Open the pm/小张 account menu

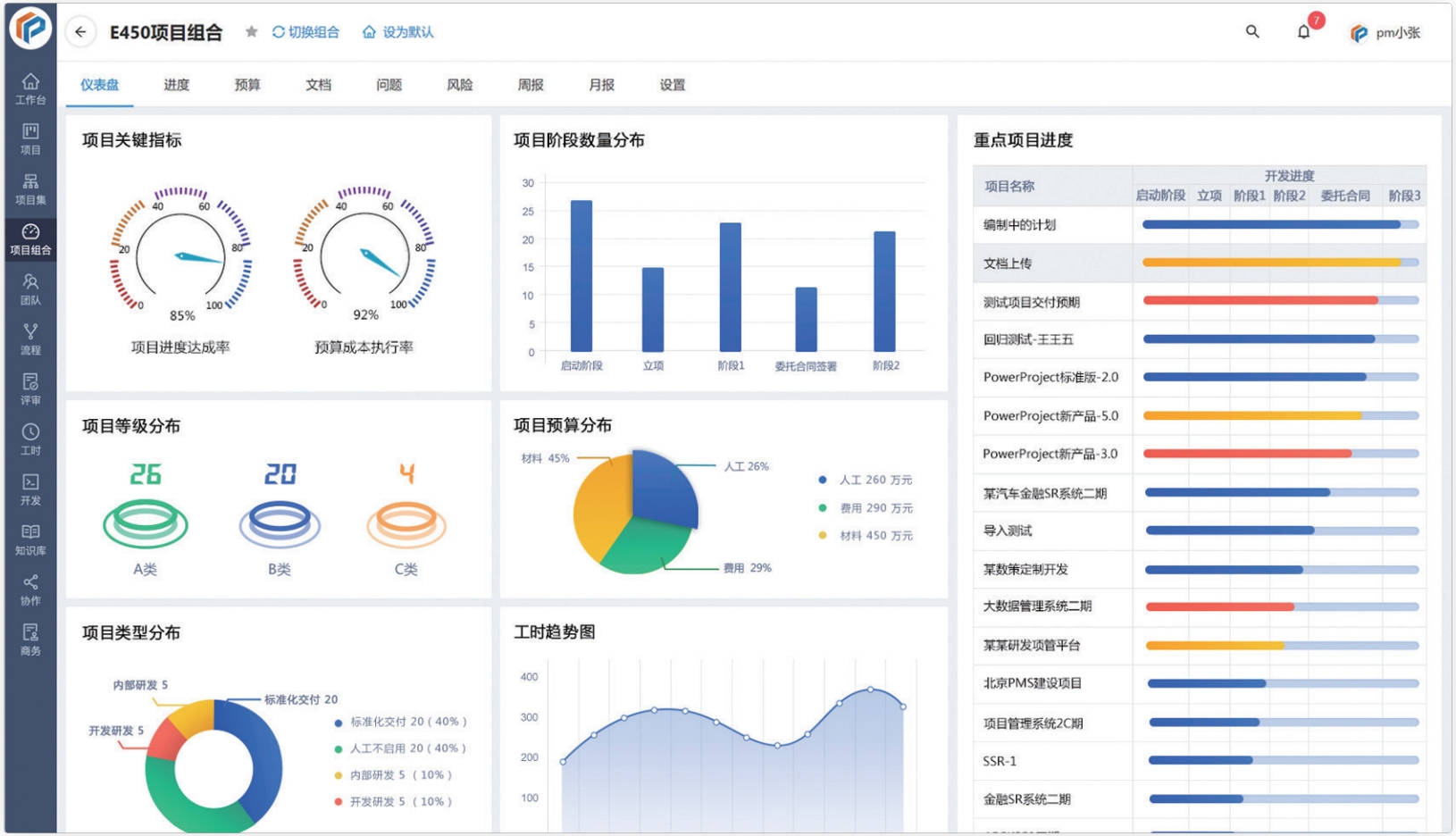coord(1385,32)
